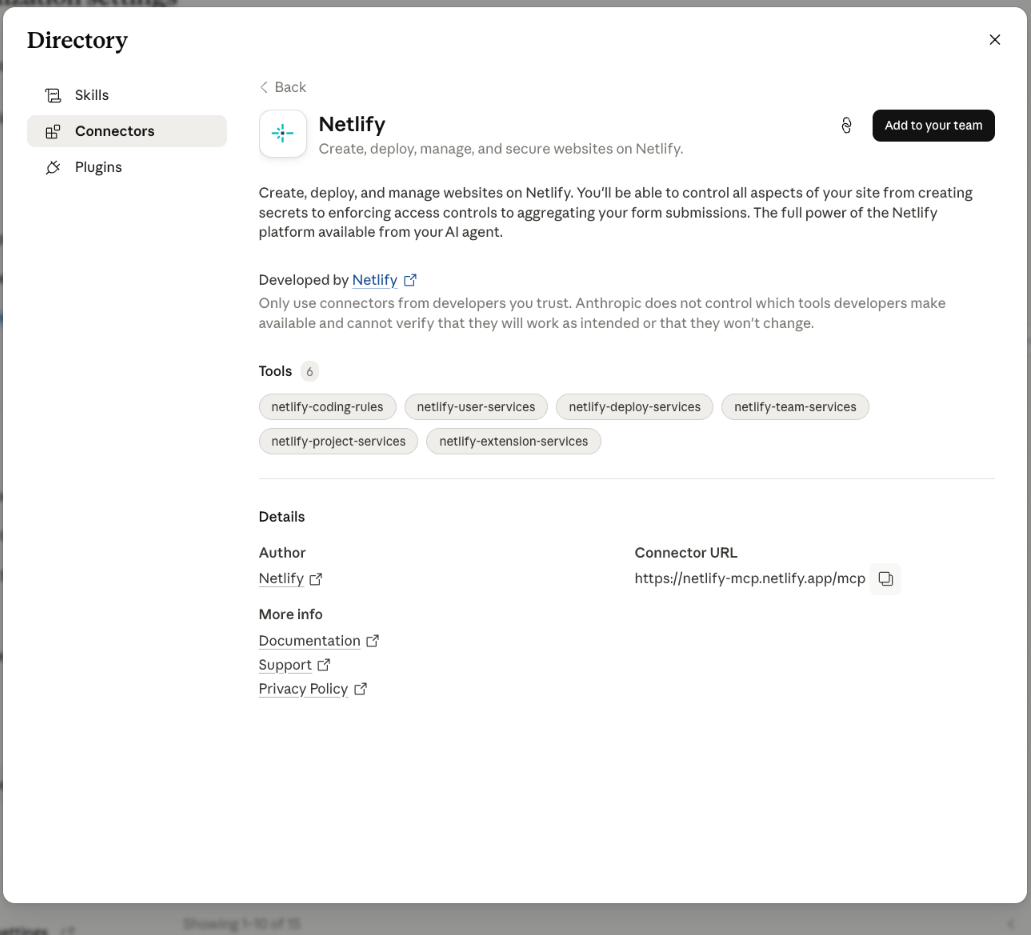
Task: Open the Support link
Action: [285, 665]
